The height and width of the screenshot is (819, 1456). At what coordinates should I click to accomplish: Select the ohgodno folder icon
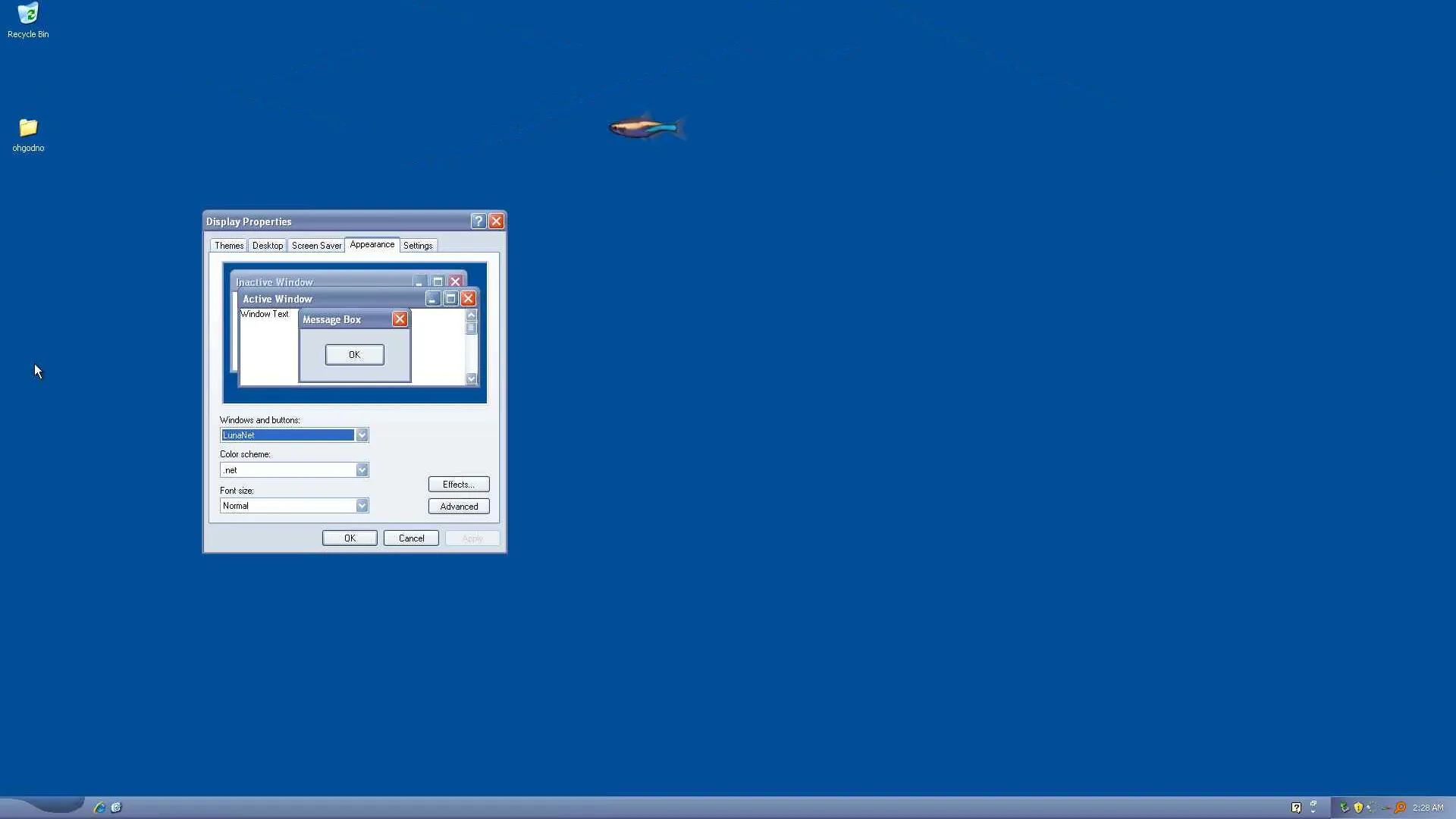pos(28,127)
